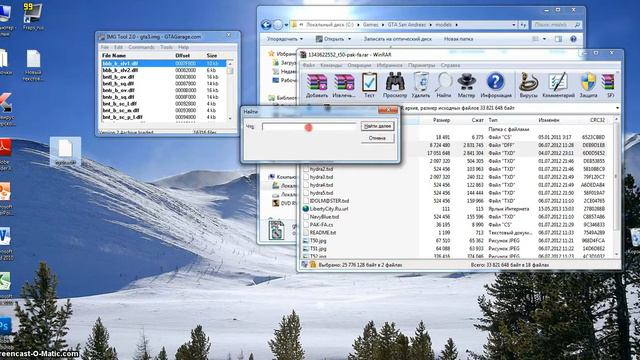The image size is (640, 360).
Task: Select README.txt in WinRAR list
Action: pos(322,233)
